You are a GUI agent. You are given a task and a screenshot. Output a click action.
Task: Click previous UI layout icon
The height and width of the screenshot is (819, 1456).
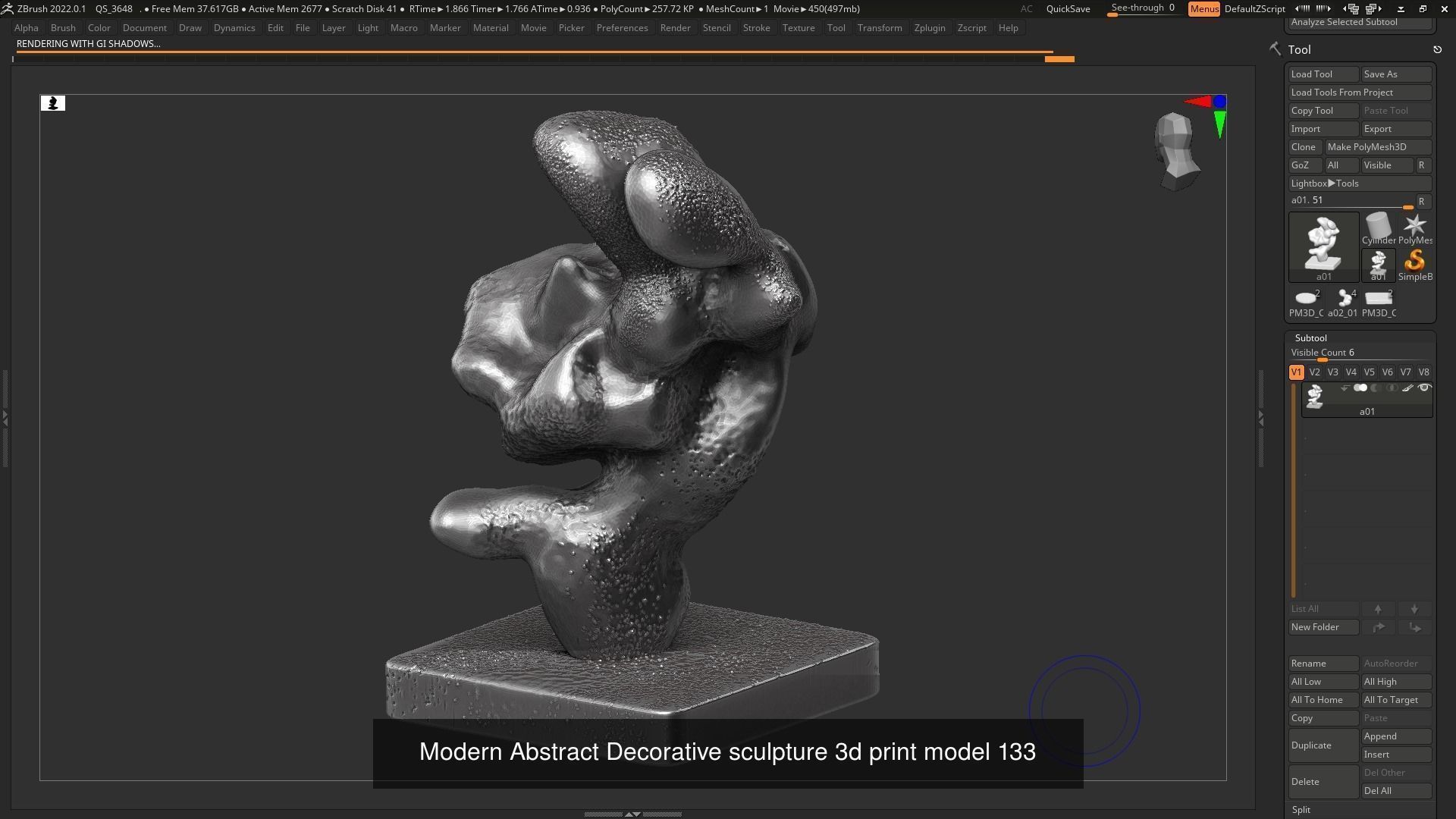(x=1351, y=9)
